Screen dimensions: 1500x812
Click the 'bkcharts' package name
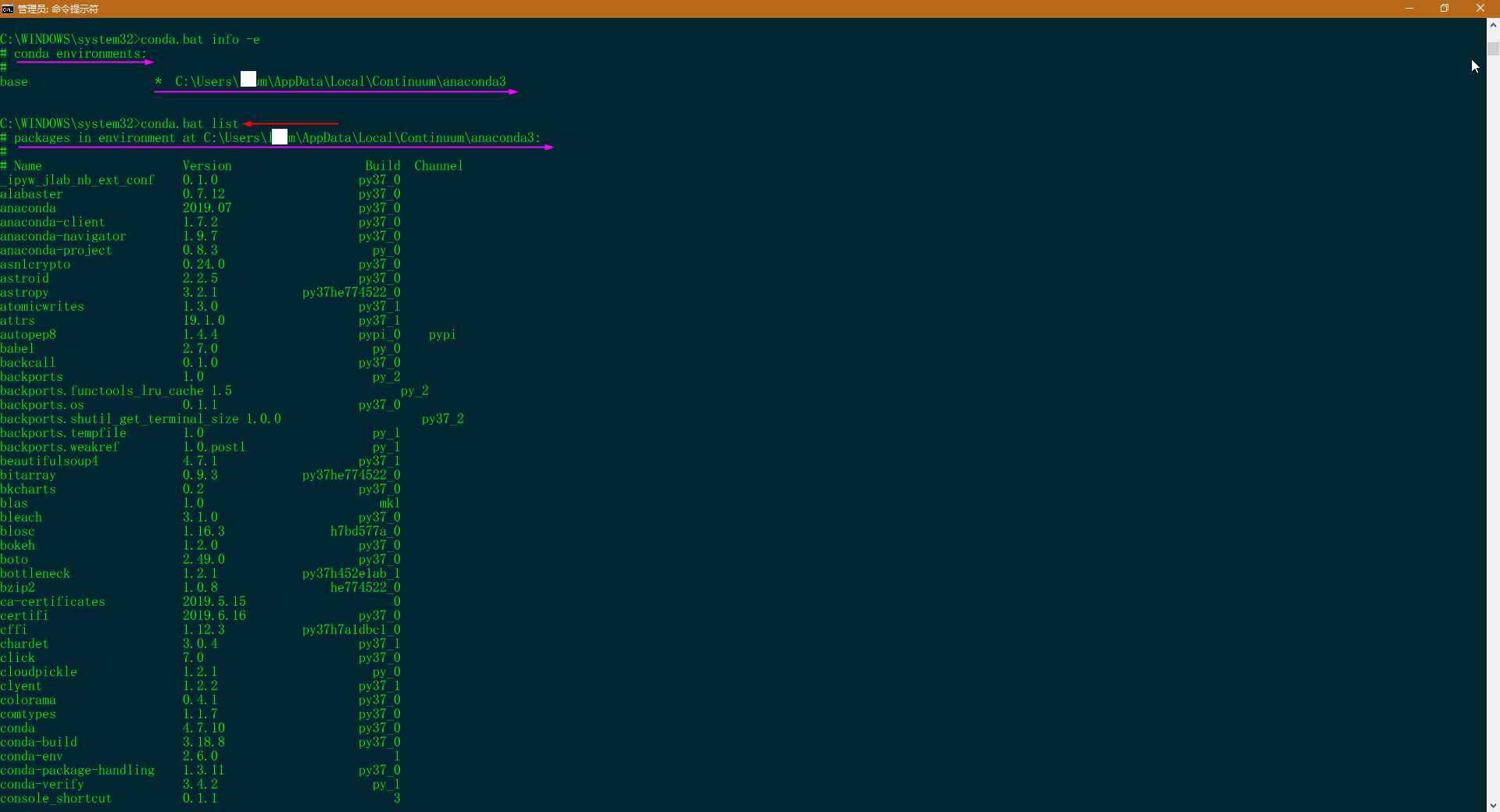(x=28, y=489)
